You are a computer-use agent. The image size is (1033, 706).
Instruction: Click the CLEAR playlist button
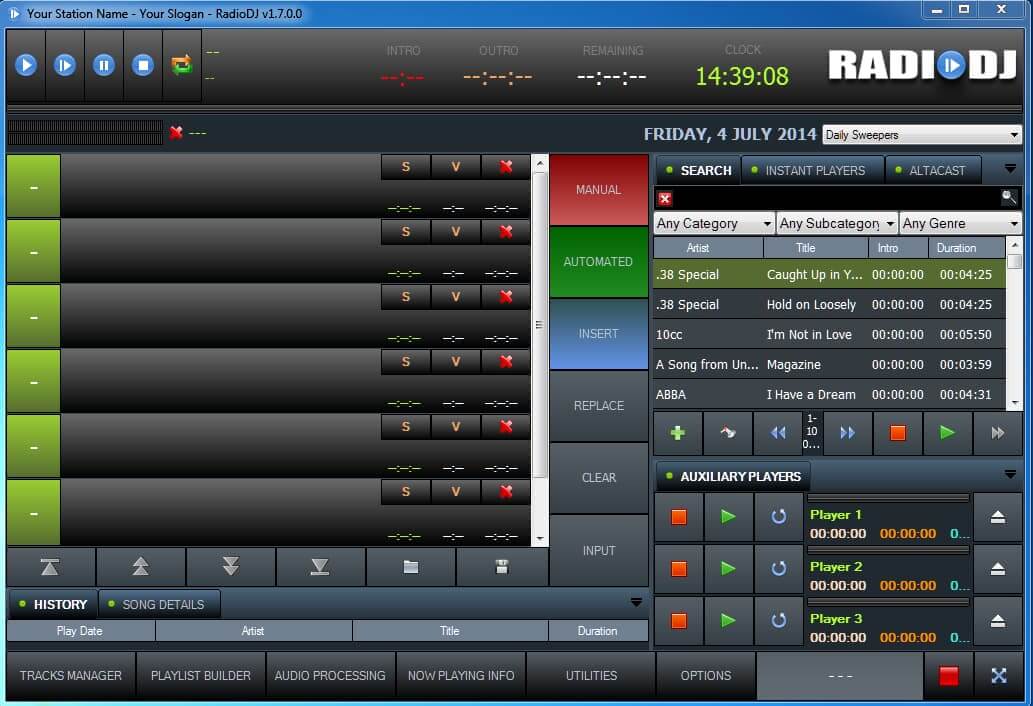(x=598, y=477)
